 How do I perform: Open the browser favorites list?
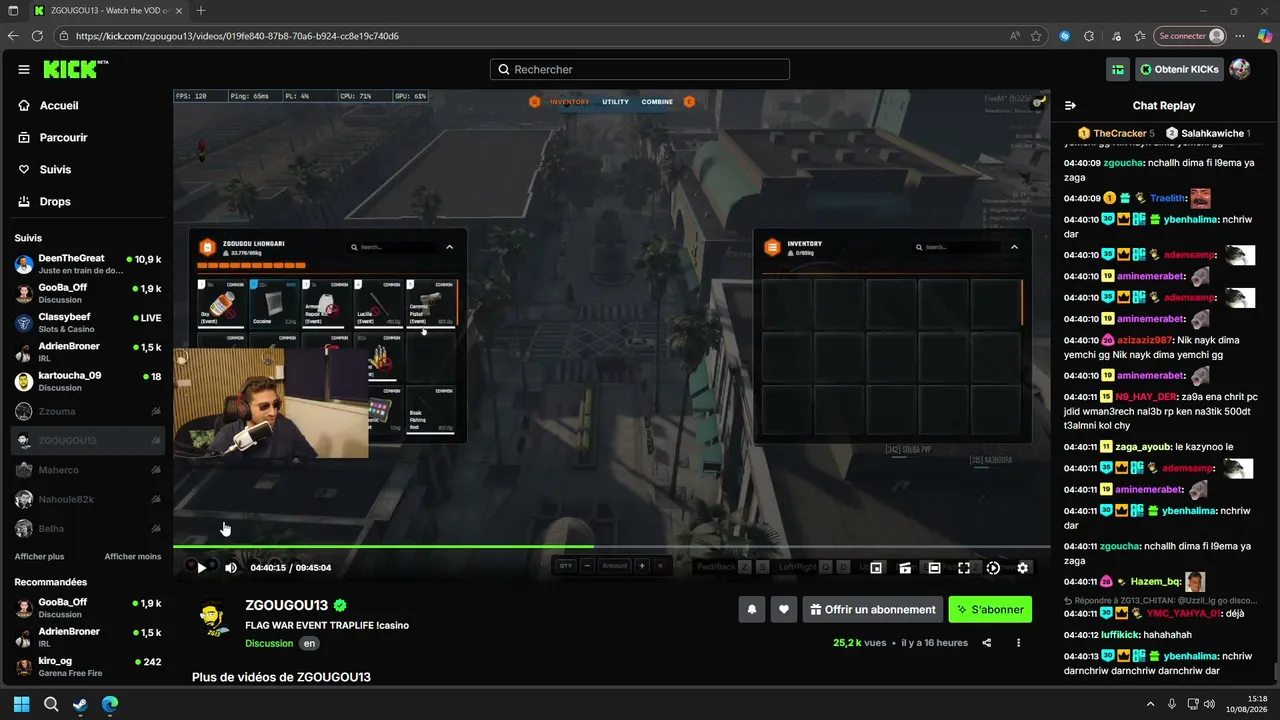pos(1140,36)
